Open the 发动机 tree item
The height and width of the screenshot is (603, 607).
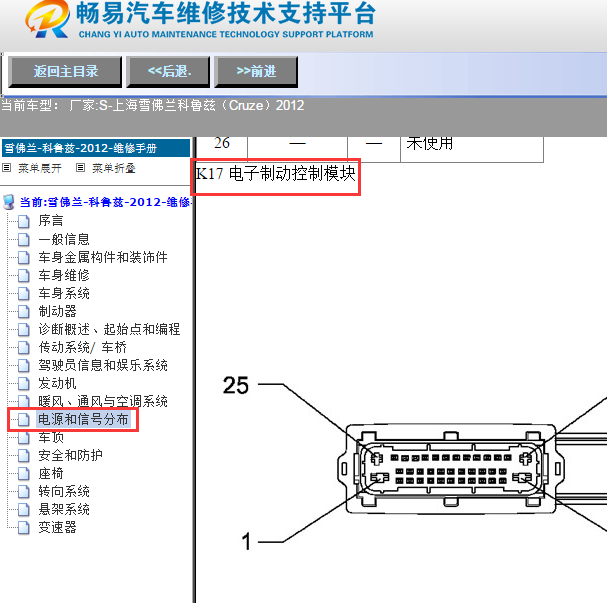coord(57,383)
